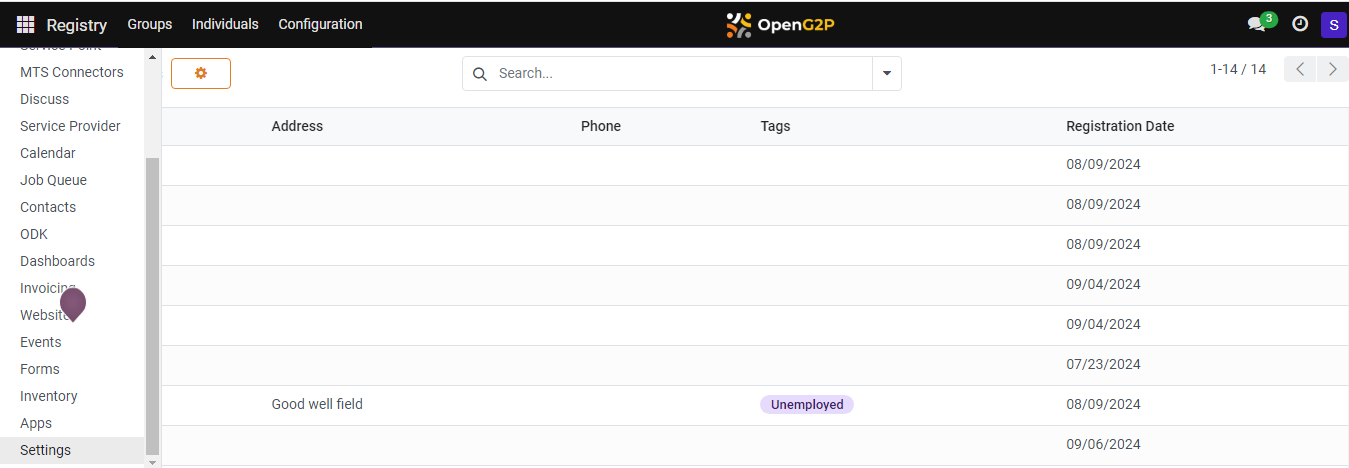This screenshot has height=468, width=1349.
Task: Open the Configuration menu
Action: pyautogui.click(x=320, y=24)
